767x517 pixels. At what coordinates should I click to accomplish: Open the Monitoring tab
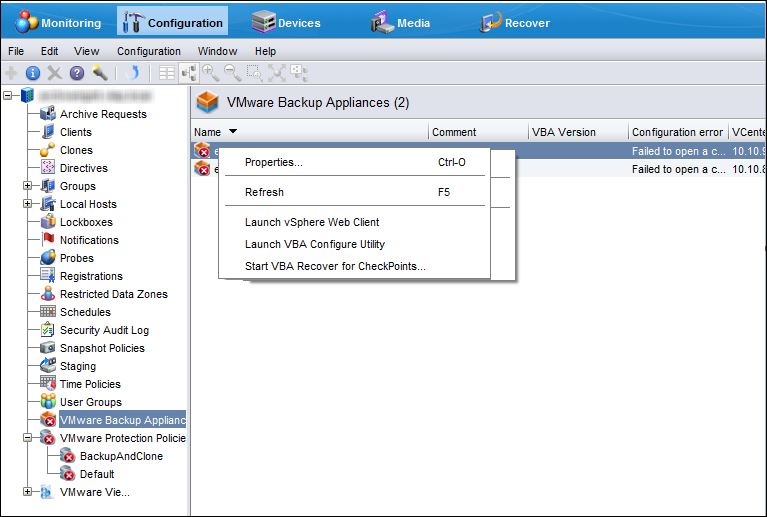58,22
